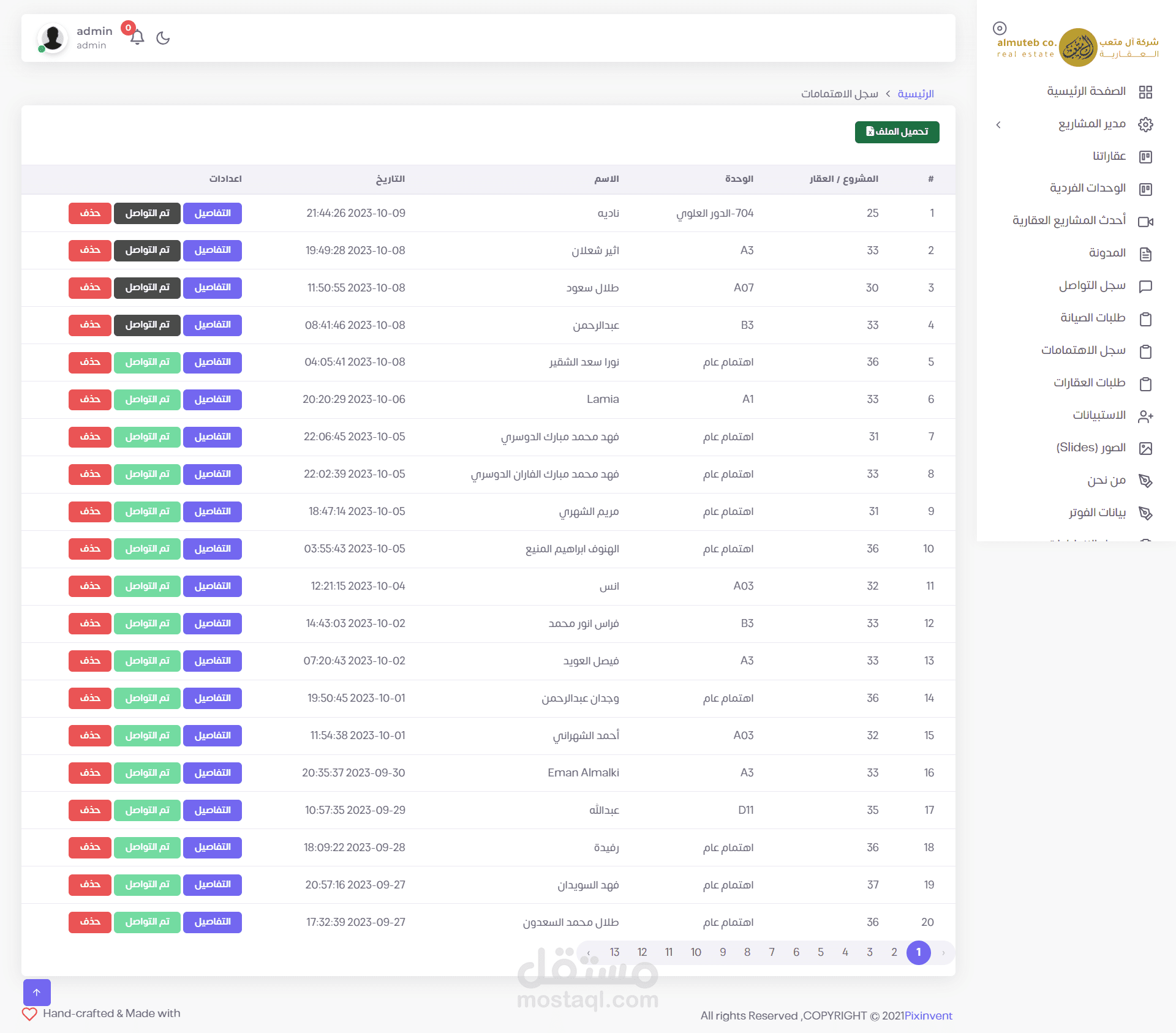
Task: Click latest projects video camera icon
Action: (1145, 221)
